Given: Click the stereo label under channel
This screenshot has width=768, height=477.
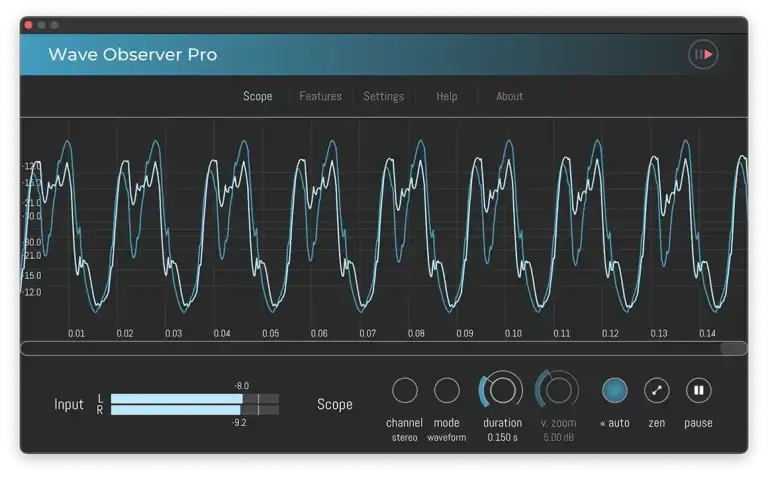Looking at the screenshot, I should point(405,437).
